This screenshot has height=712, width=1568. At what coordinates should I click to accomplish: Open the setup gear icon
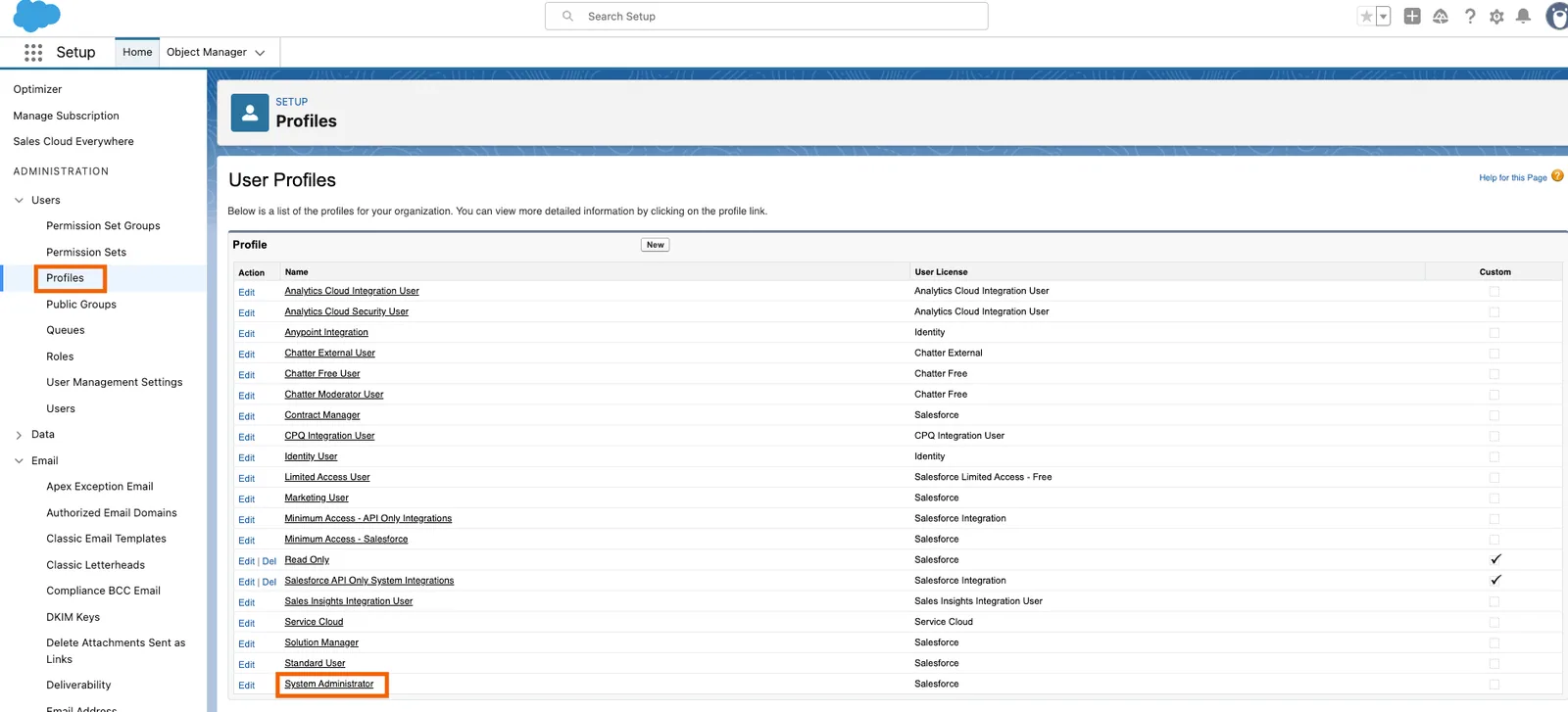tap(1496, 16)
